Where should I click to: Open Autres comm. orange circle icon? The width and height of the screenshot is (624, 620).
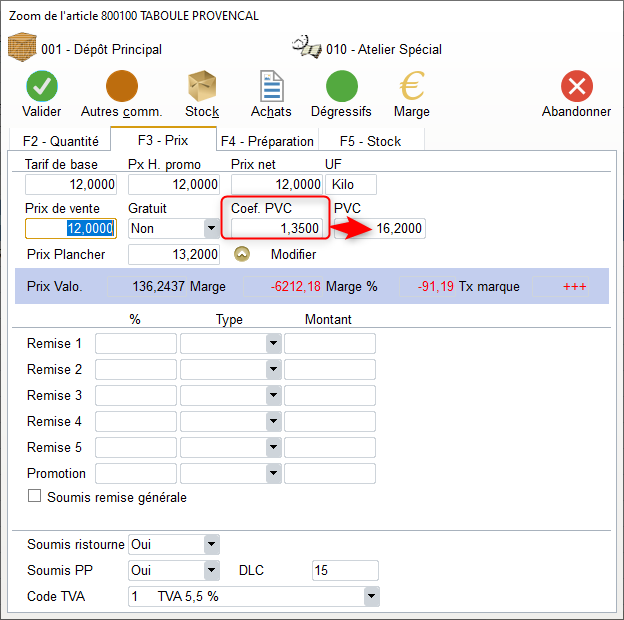[121, 86]
